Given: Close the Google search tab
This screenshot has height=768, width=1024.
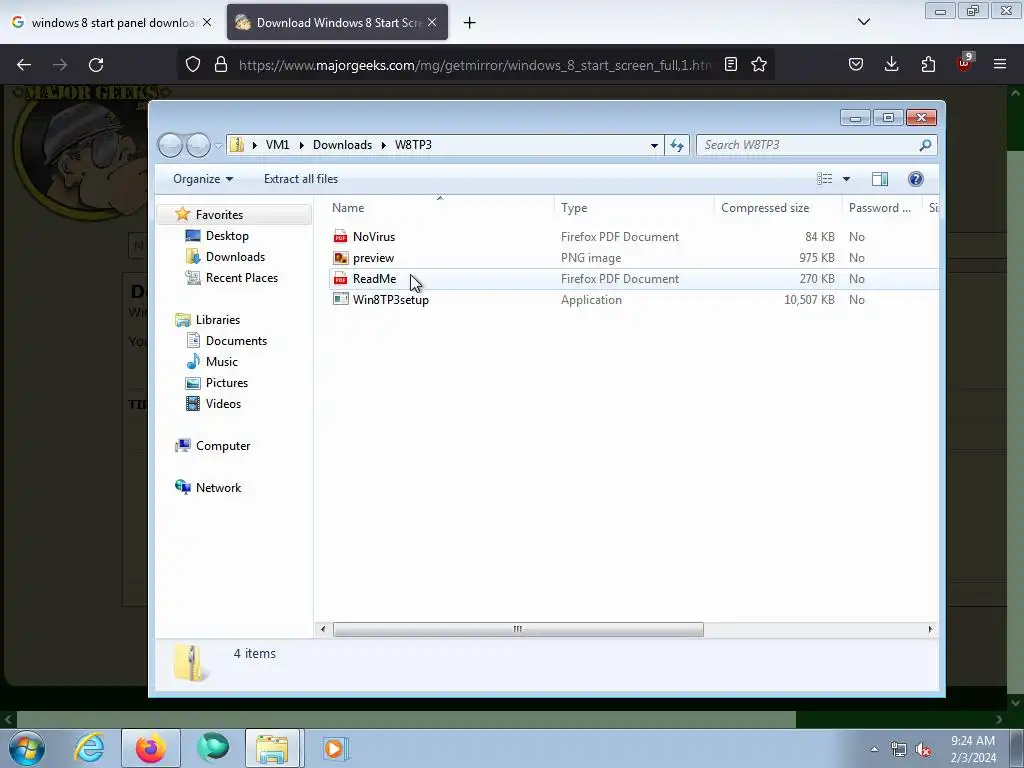Looking at the screenshot, I should [207, 22].
